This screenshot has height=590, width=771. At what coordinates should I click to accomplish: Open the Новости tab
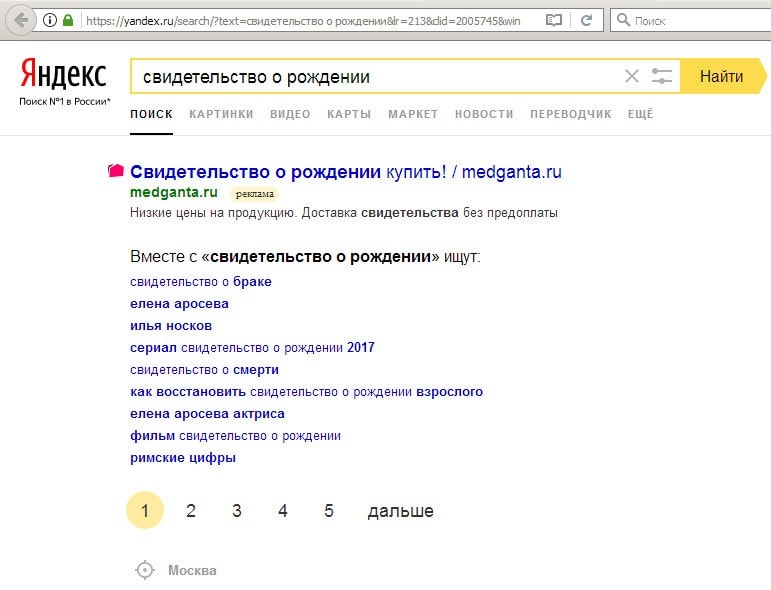click(484, 114)
